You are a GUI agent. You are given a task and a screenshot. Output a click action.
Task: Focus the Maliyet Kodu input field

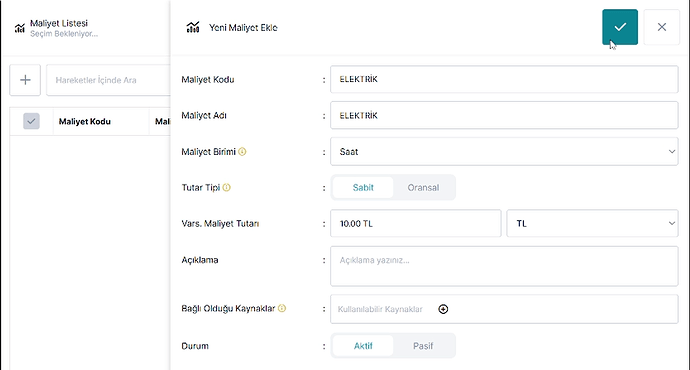[x=504, y=80]
